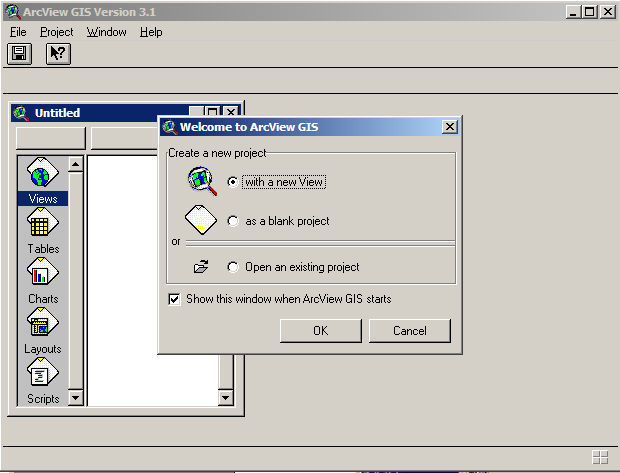Viewport: 620px width, 473px height.
Task: Close the Welcome to ArcView GIS dialog
Action: (x=450, y=127)
